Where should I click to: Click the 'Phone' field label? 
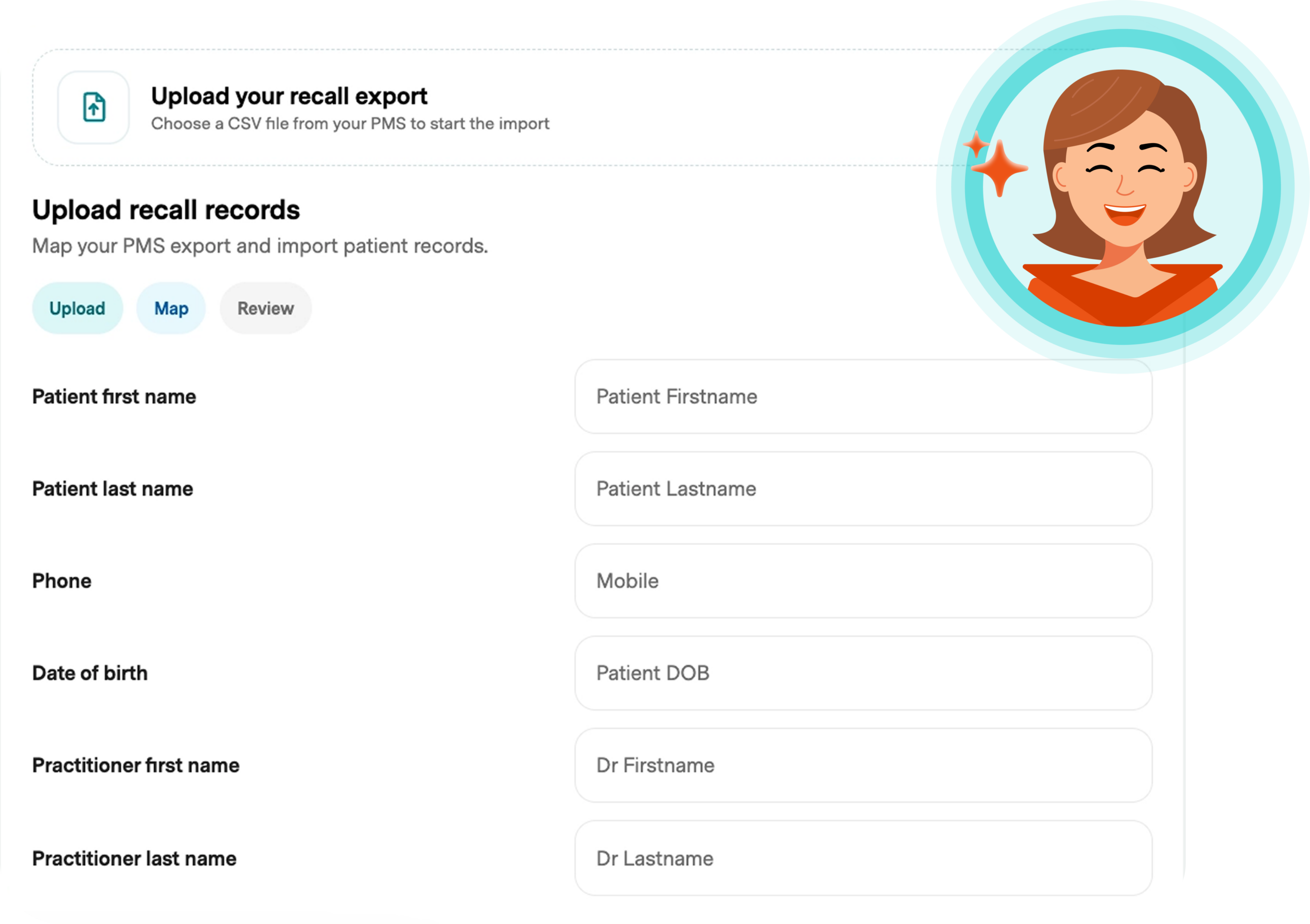click(x=62, y=581)
